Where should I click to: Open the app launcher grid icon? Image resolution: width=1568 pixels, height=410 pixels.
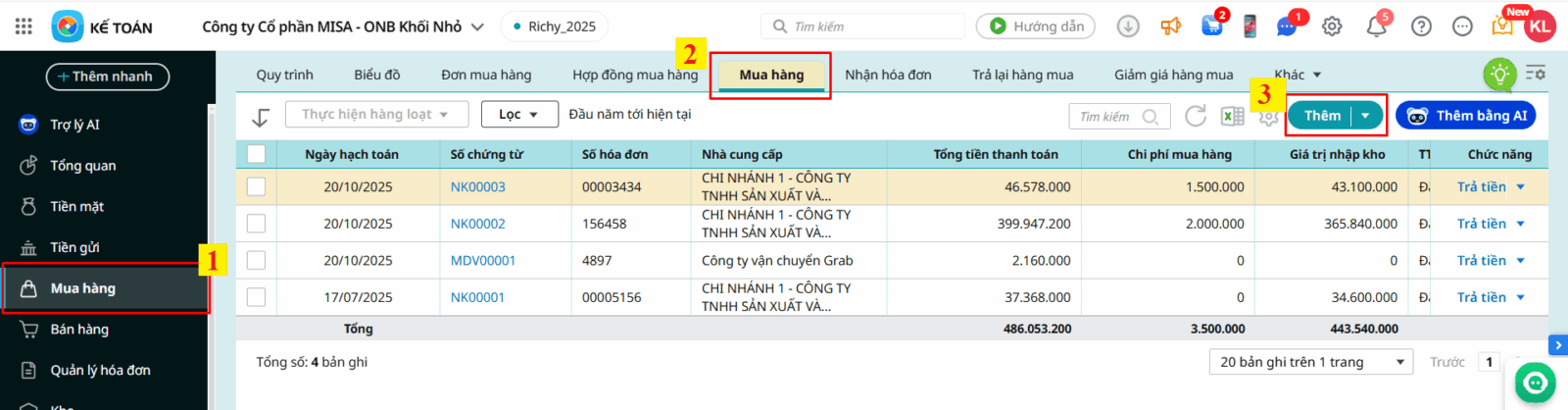click(x=24, y=26)
